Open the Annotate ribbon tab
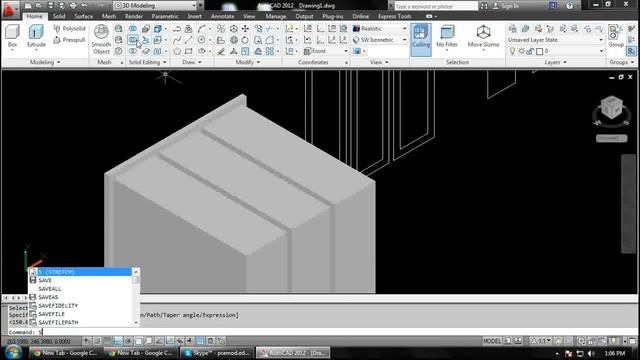 click(222, 16)
